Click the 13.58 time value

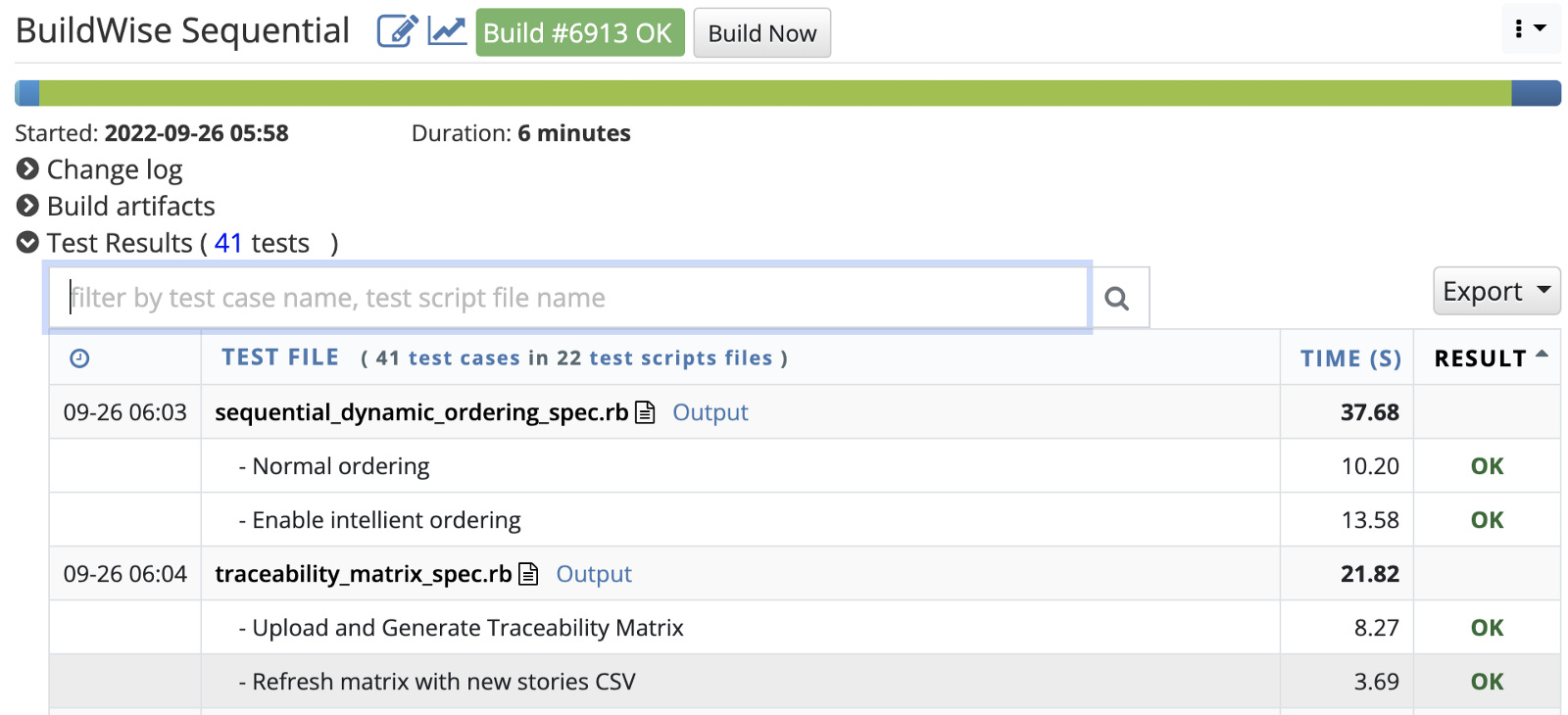pos(1370,520)
